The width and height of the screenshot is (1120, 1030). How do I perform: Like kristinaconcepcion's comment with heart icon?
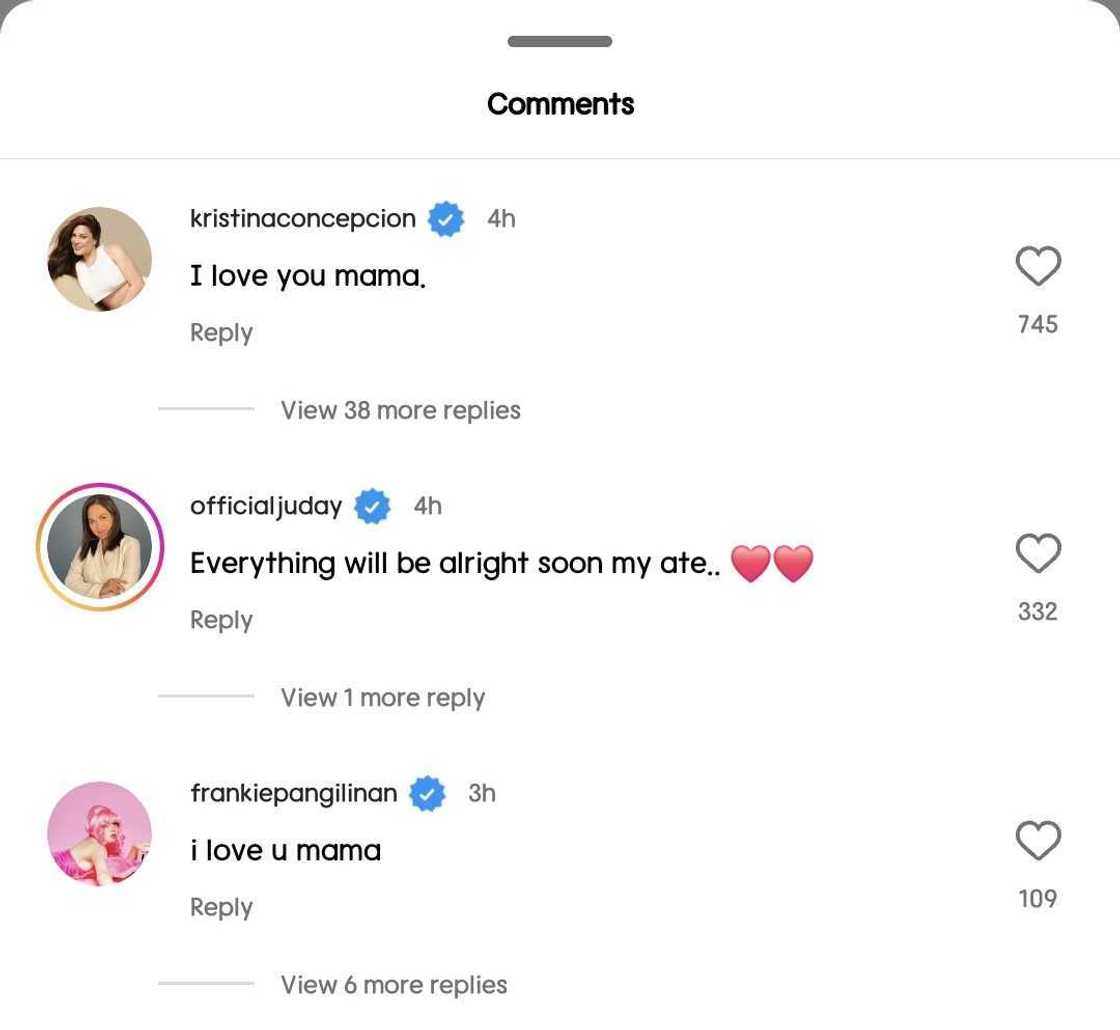click(1037, 266)
